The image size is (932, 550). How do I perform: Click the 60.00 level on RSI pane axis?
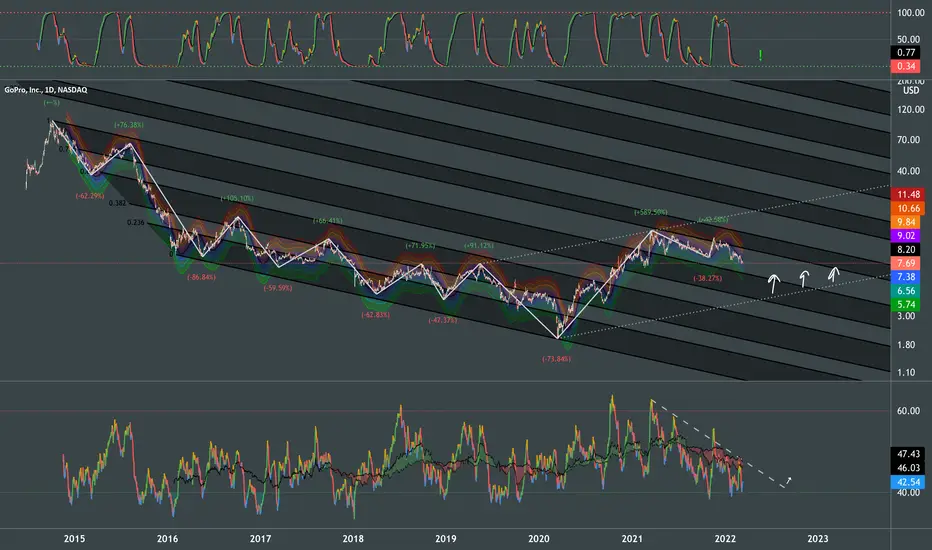point(908,411)
